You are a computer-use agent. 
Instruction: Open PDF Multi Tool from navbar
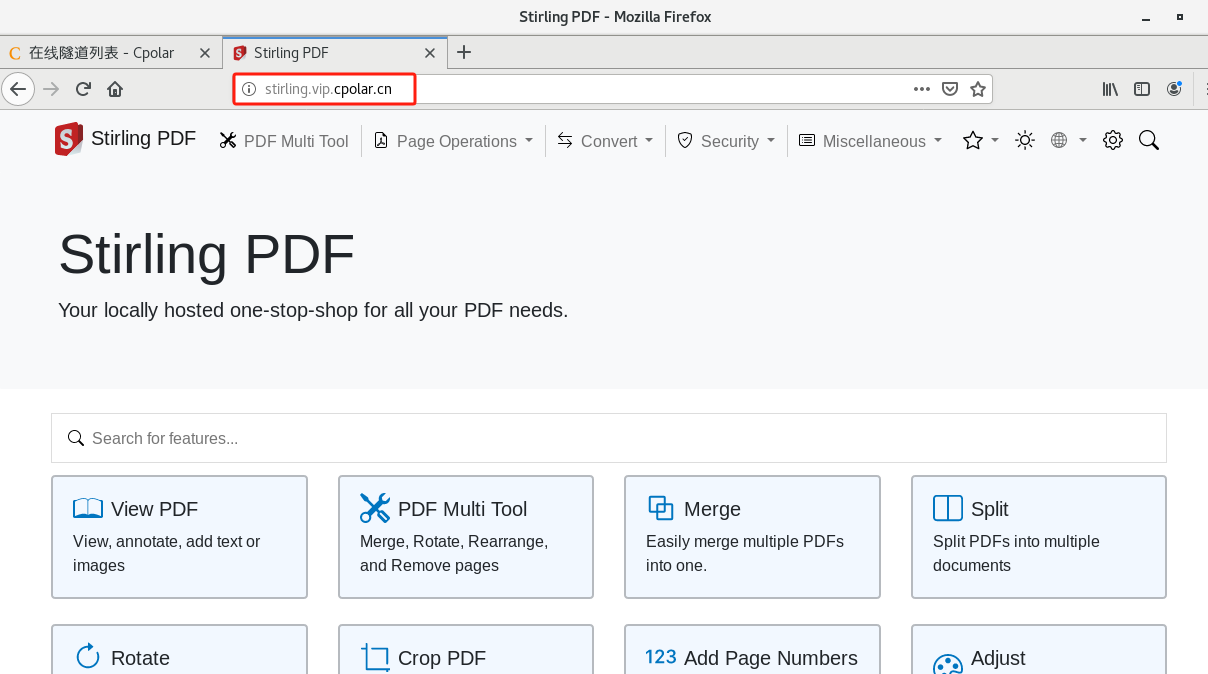pyautogui.click(x=284, y=141)
